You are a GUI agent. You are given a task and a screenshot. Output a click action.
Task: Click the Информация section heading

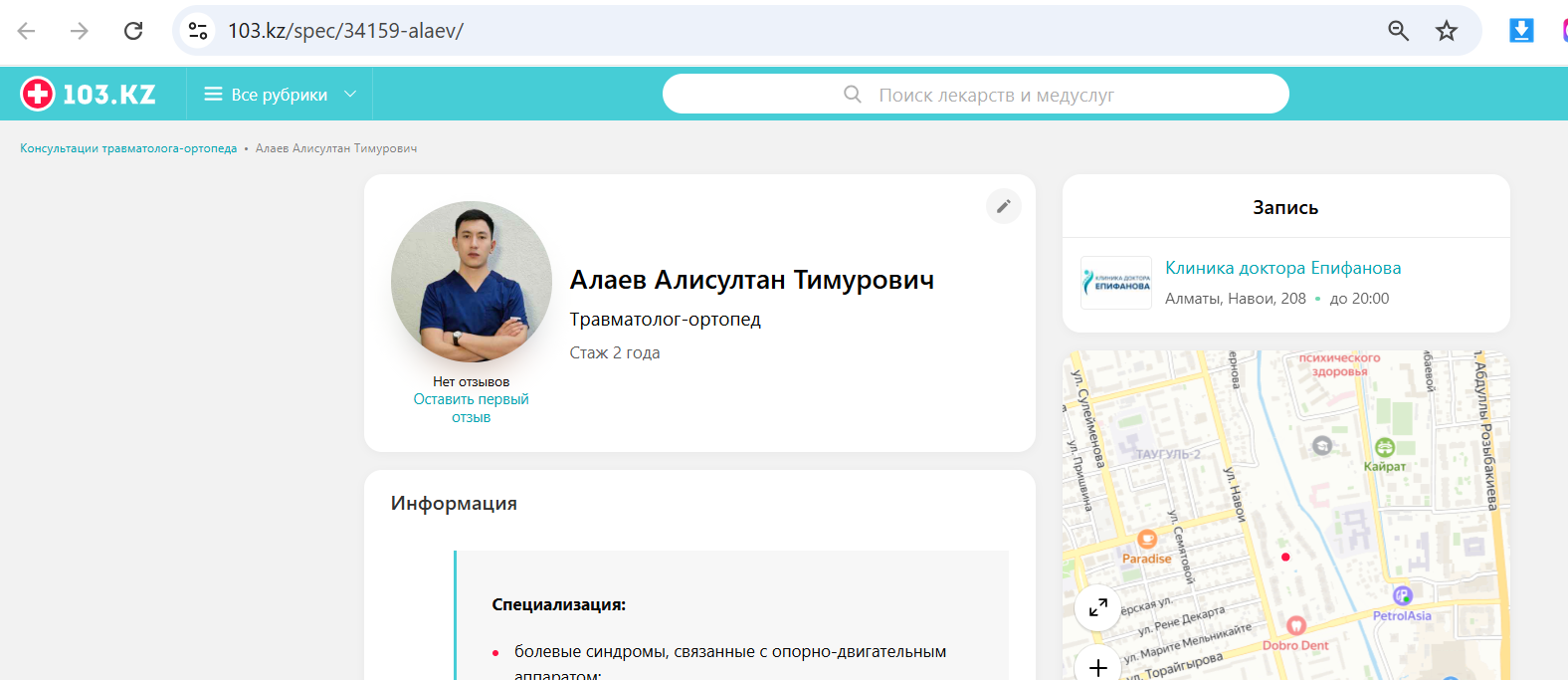pyautogui.click(x=454, y=504)
